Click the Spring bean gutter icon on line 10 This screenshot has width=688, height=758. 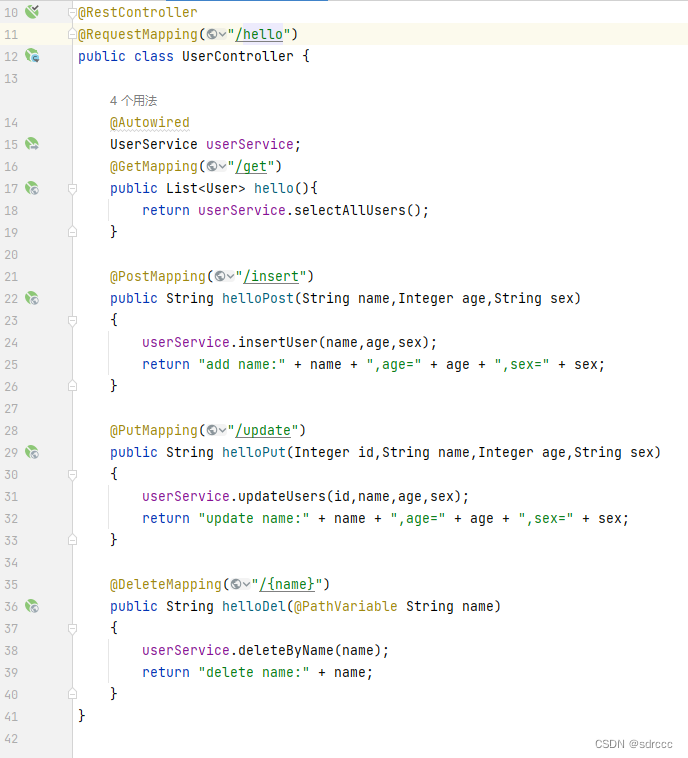click(32, 11)
